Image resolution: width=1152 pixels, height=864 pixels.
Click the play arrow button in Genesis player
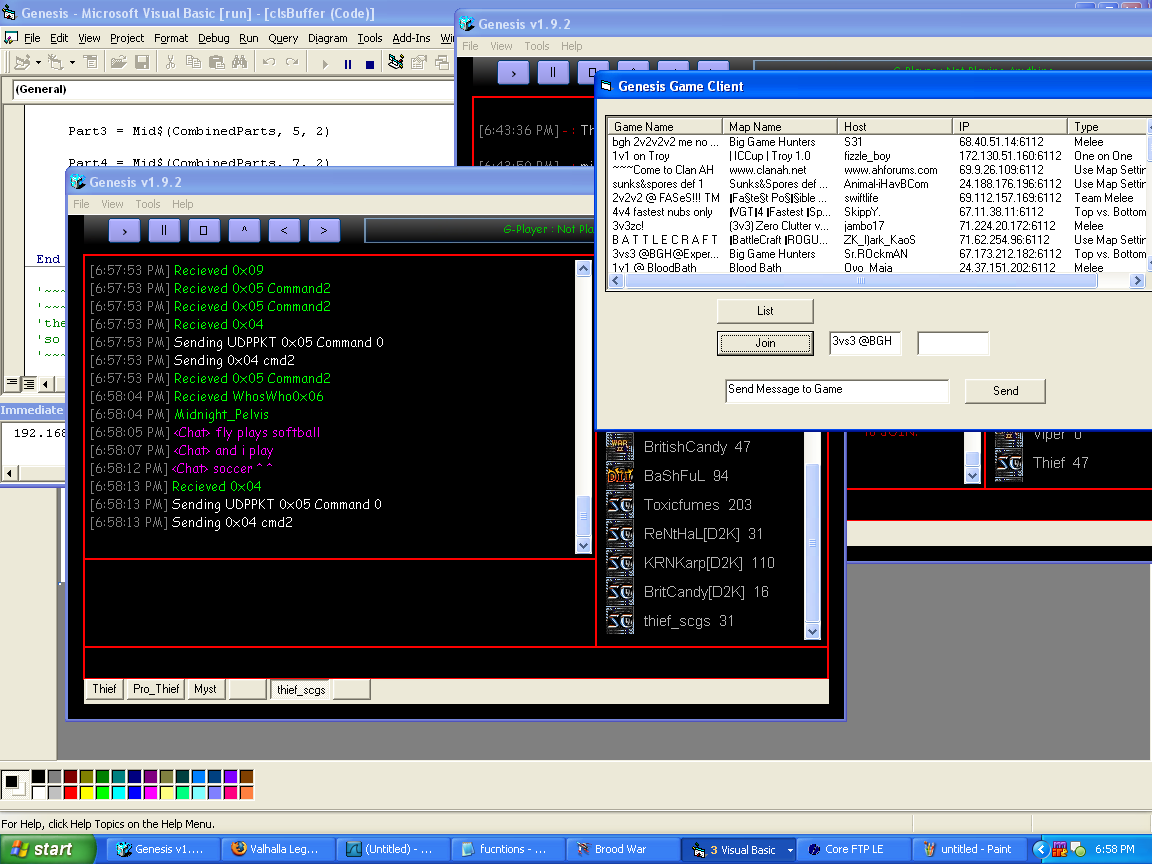[x=124, y=231]
